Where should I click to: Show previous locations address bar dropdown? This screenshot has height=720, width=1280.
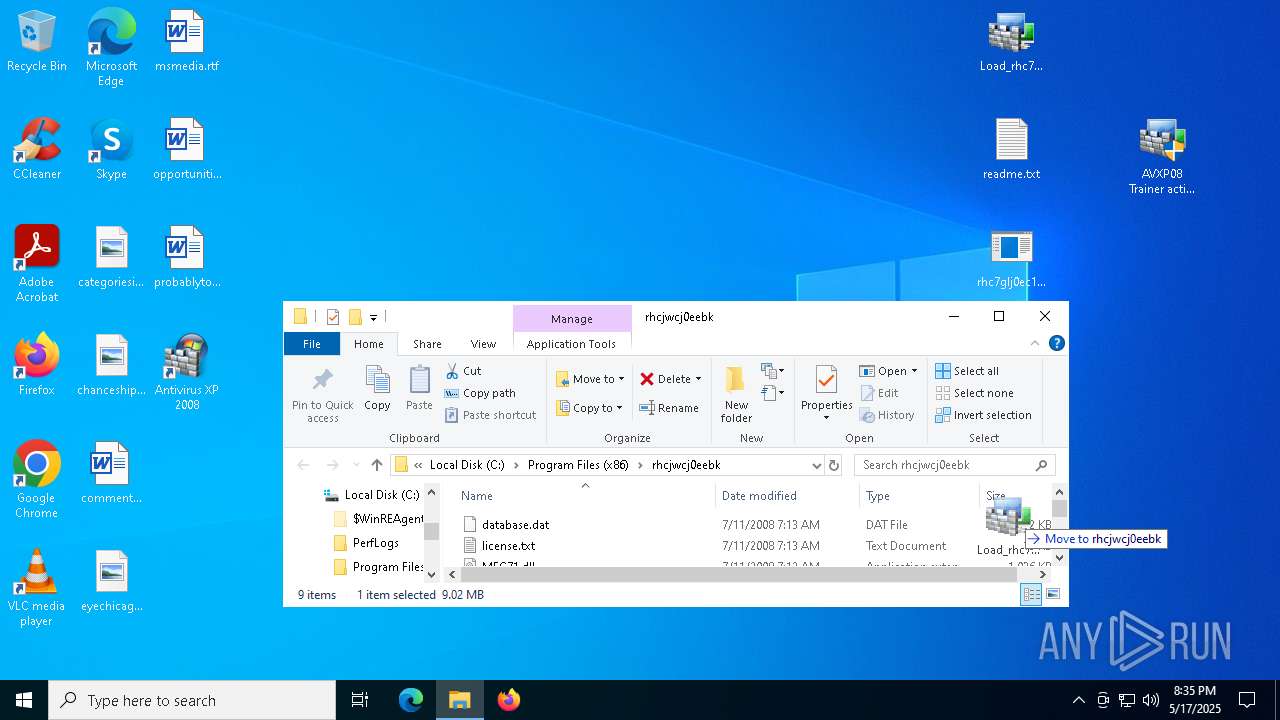pos(816,465)
